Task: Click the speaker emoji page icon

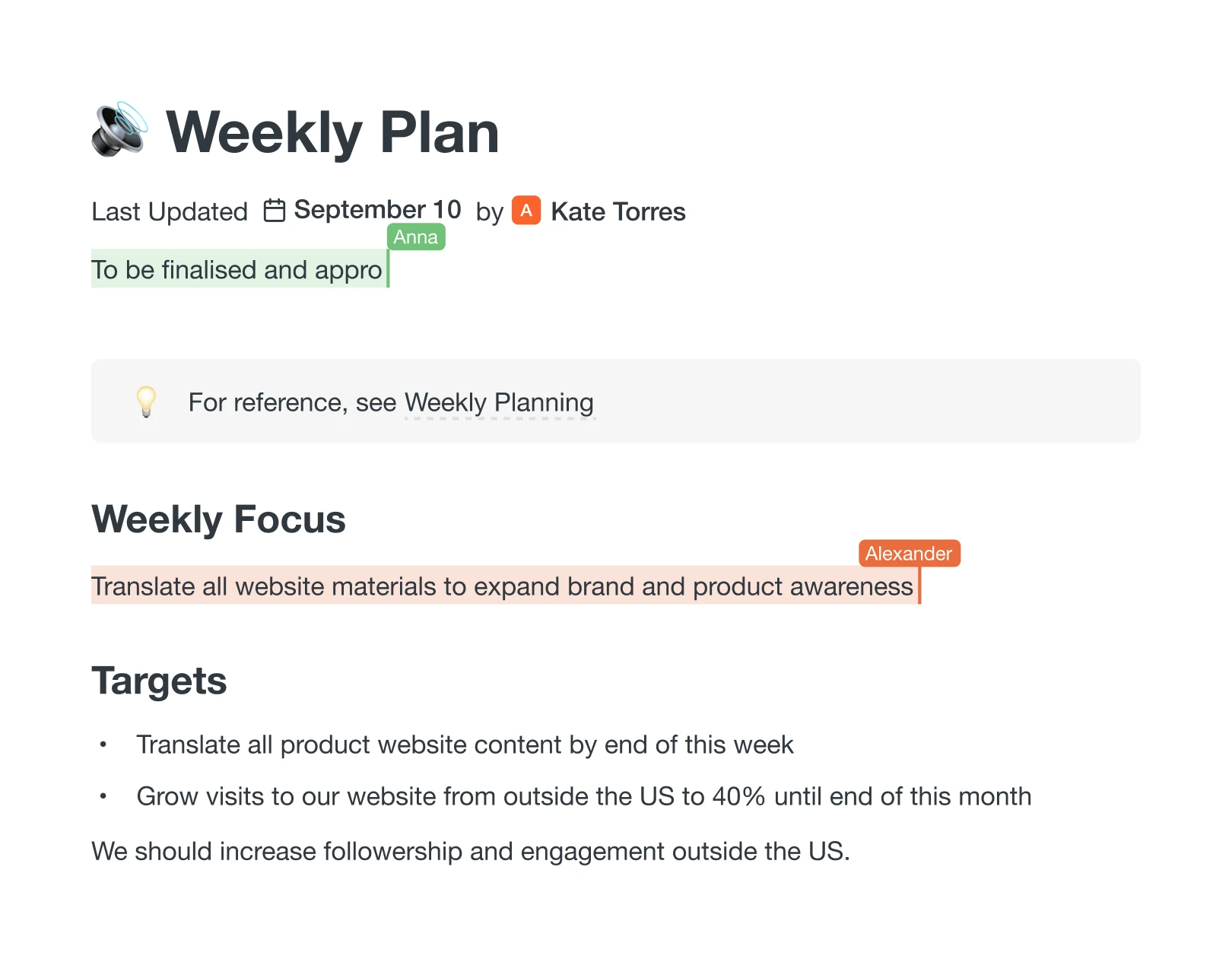Action: click(x=119, y=130)
